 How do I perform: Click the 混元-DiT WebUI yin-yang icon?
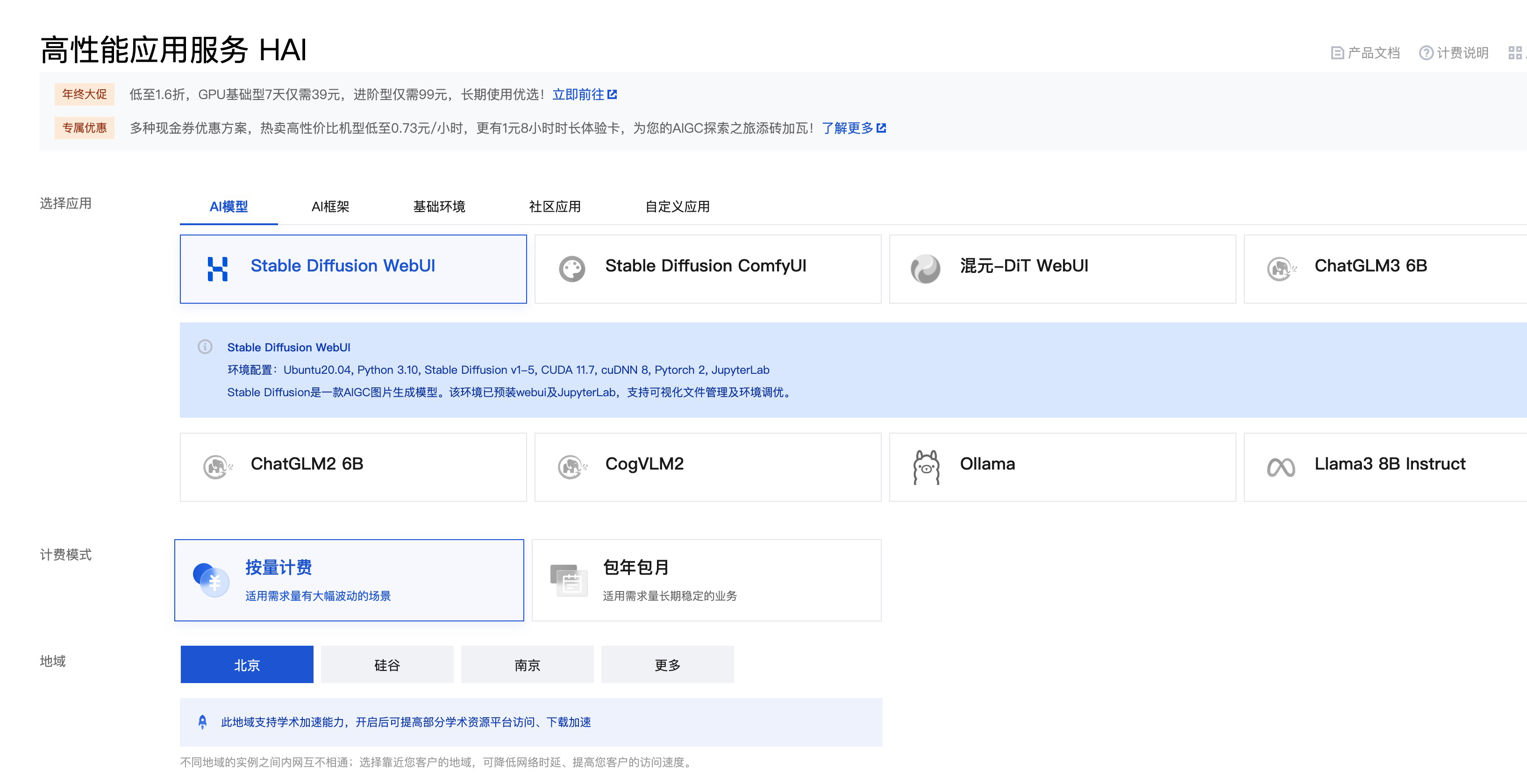click(x=925, y=268)
